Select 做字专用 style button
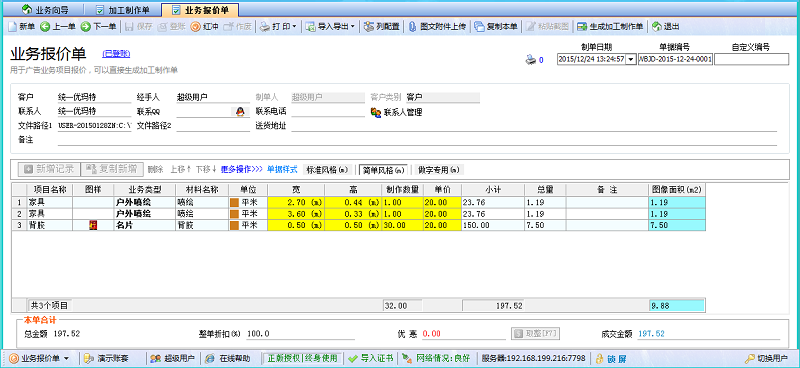The height and width of the screenshot is (368, 800). 439,169
